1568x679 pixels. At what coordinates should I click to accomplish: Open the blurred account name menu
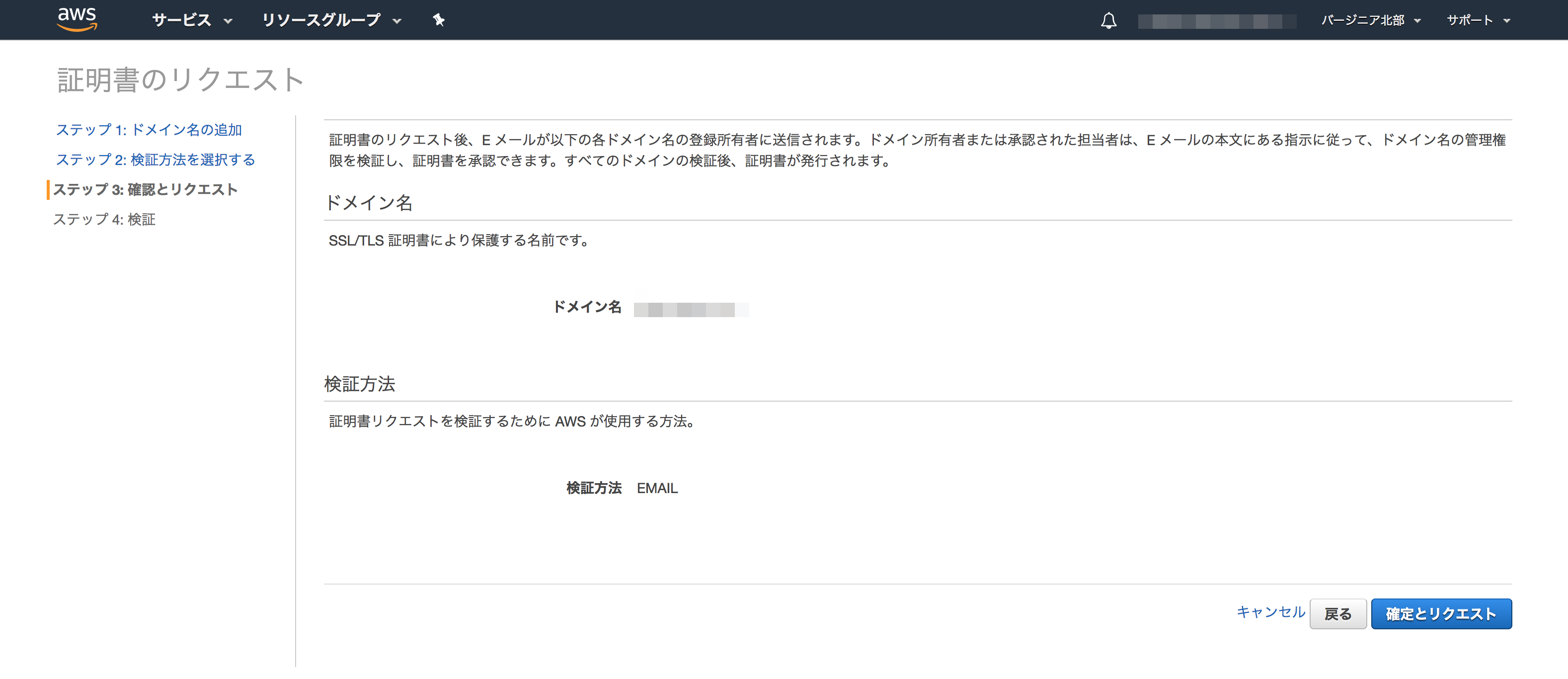tap(1216, 21)
